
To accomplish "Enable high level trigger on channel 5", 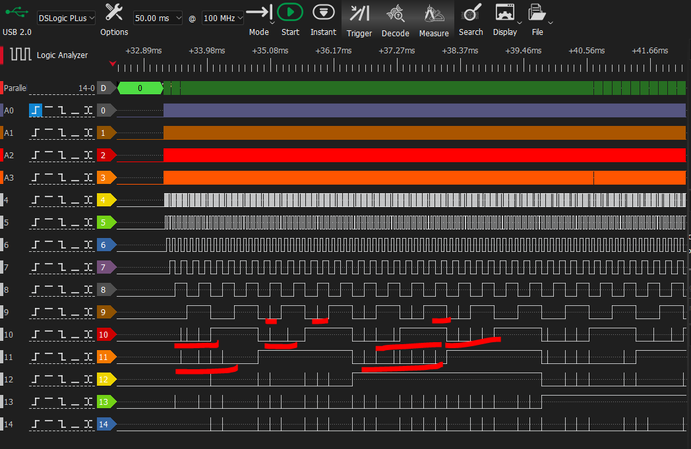I will [49, 222].
